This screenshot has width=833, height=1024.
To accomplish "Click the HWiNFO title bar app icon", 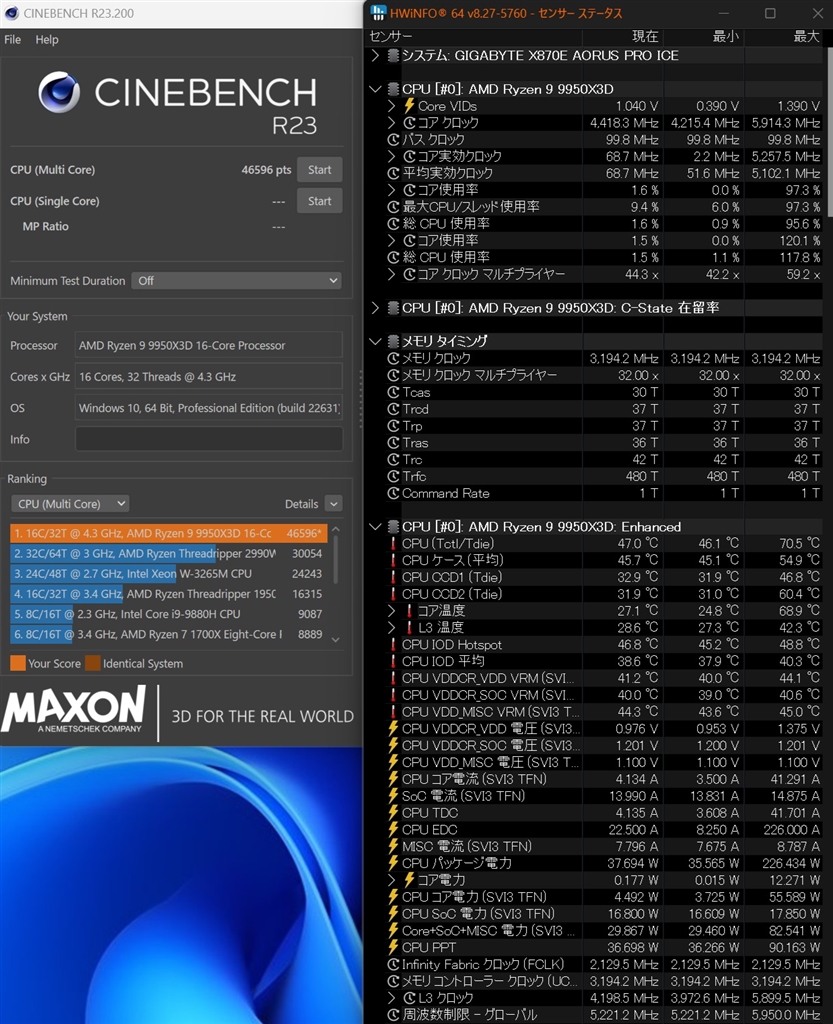I will coord(378,13).
